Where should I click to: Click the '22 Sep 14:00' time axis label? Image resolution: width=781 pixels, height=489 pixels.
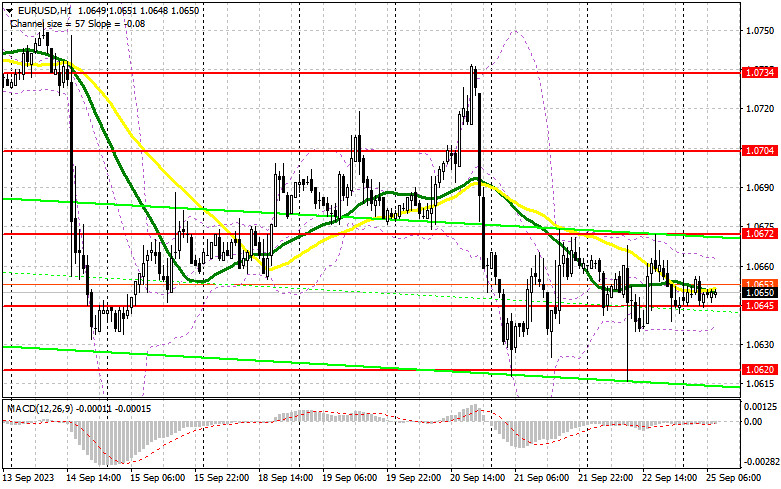669,478
